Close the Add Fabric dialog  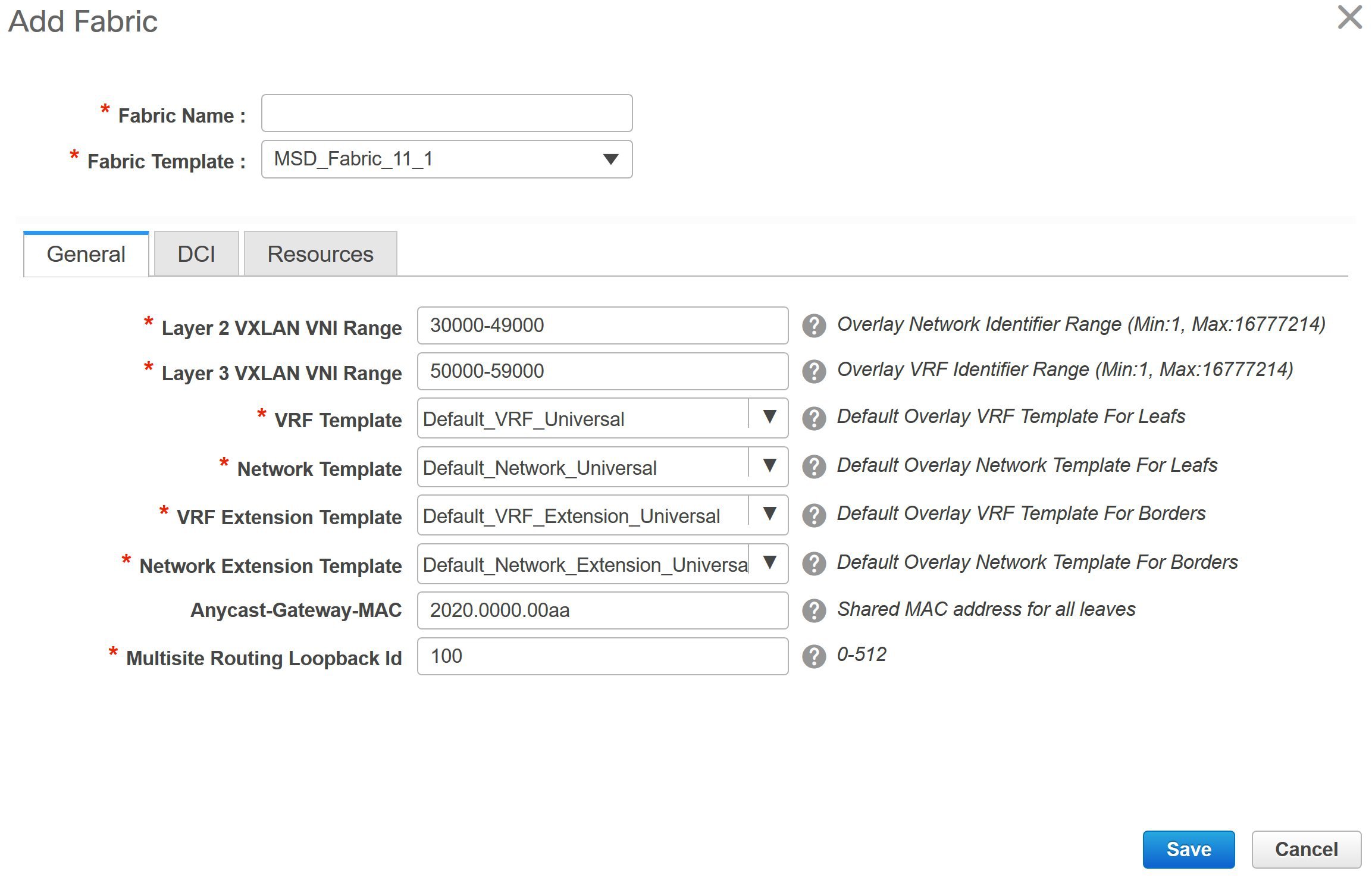(1349, 17)
